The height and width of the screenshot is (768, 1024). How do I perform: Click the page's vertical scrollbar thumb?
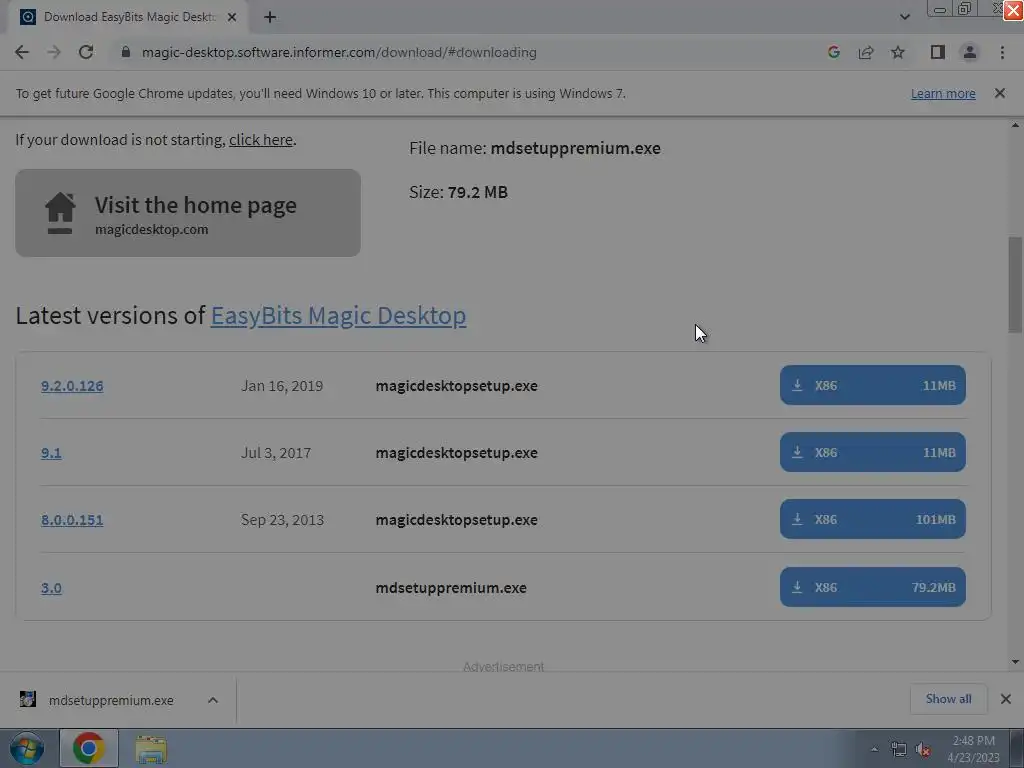point(1015,284)
